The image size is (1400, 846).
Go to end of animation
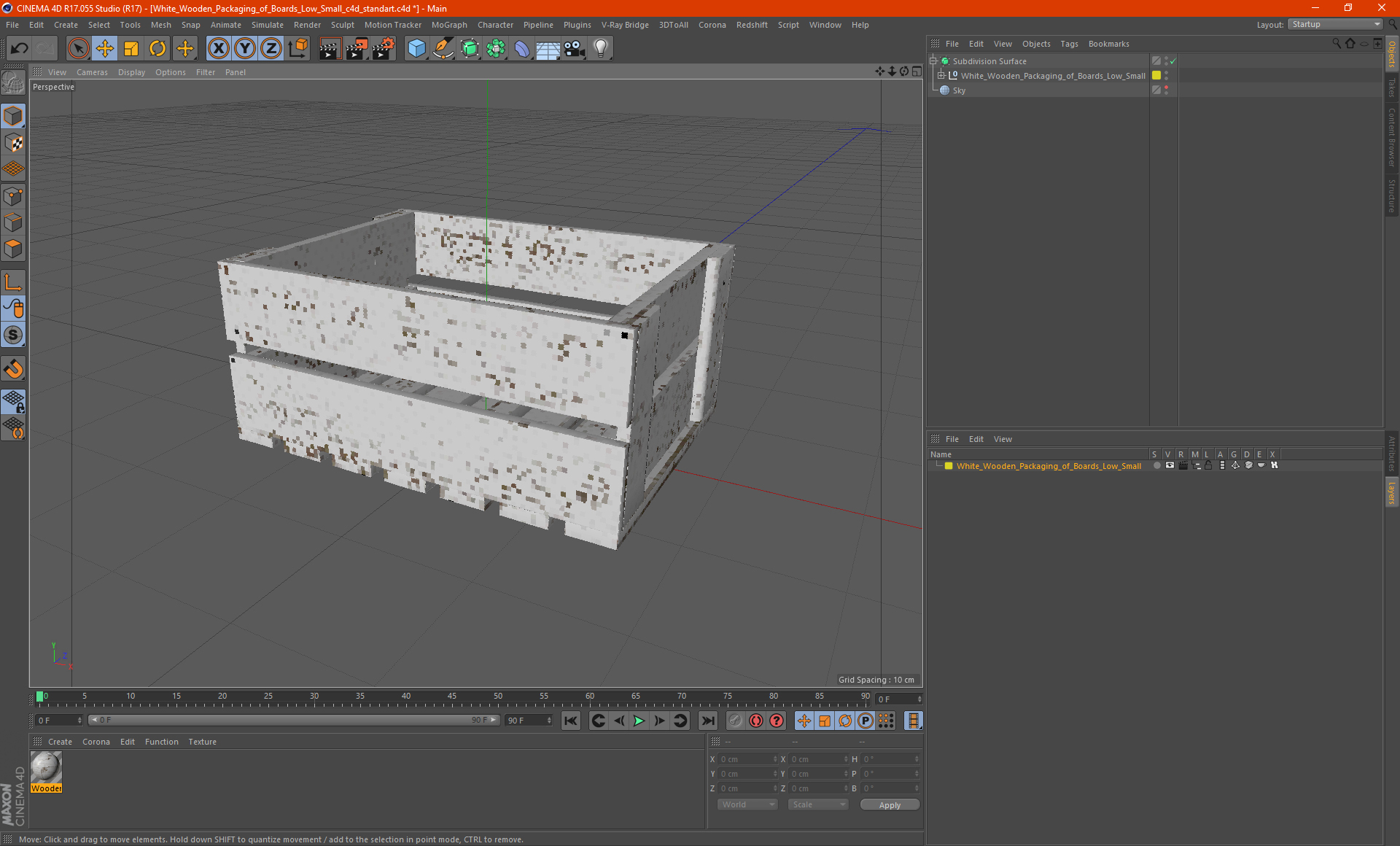[x=708, y=721]
